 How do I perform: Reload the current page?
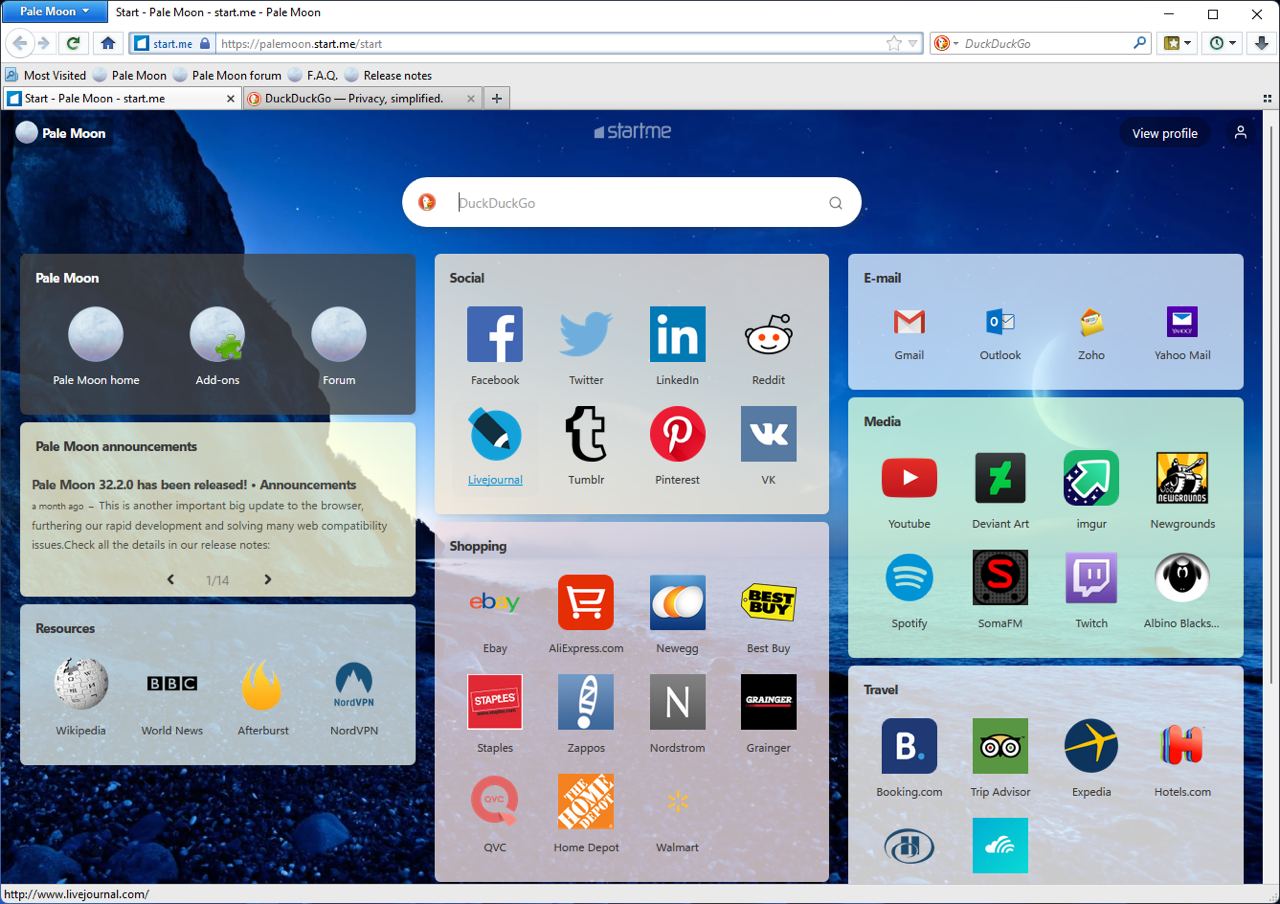73,43
